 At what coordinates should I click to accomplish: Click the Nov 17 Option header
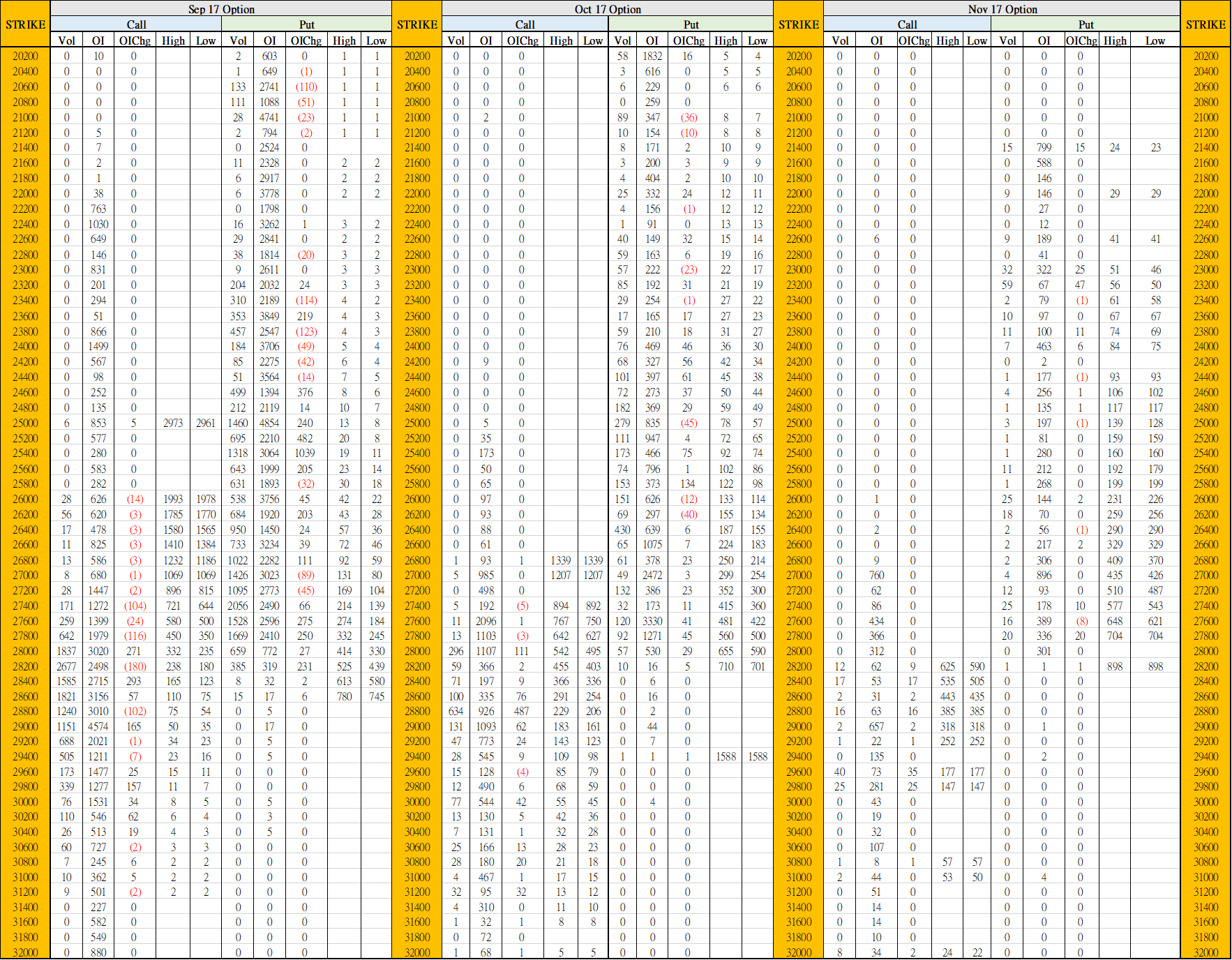(x=1002, y=9)
